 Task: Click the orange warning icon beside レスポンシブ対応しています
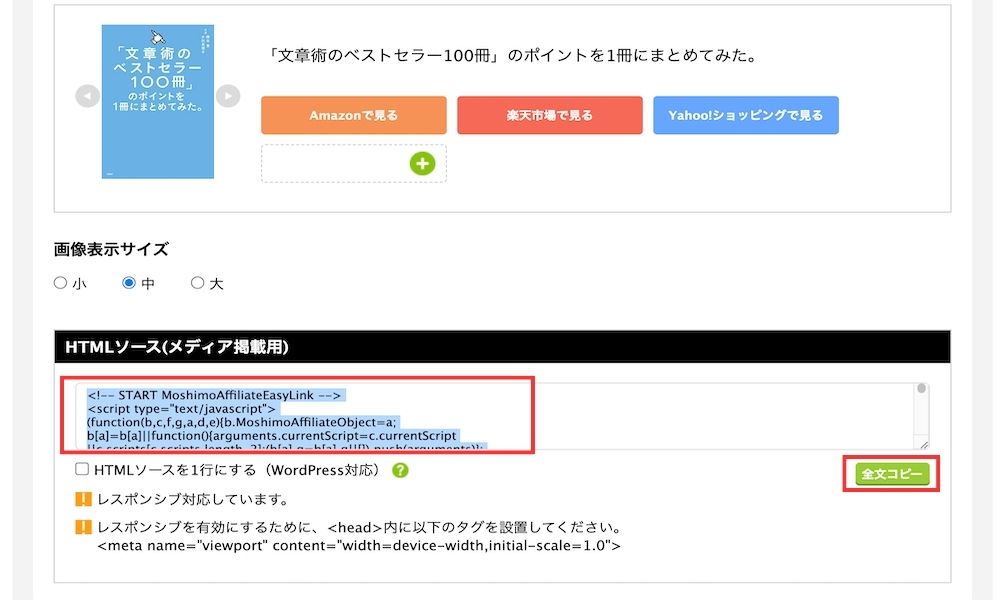click(83, 499)
